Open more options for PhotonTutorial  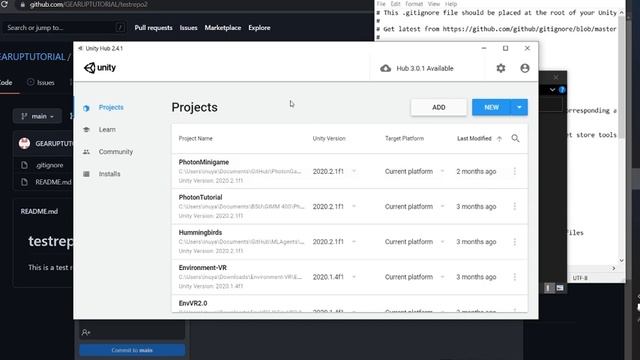[x=515, y=207]
